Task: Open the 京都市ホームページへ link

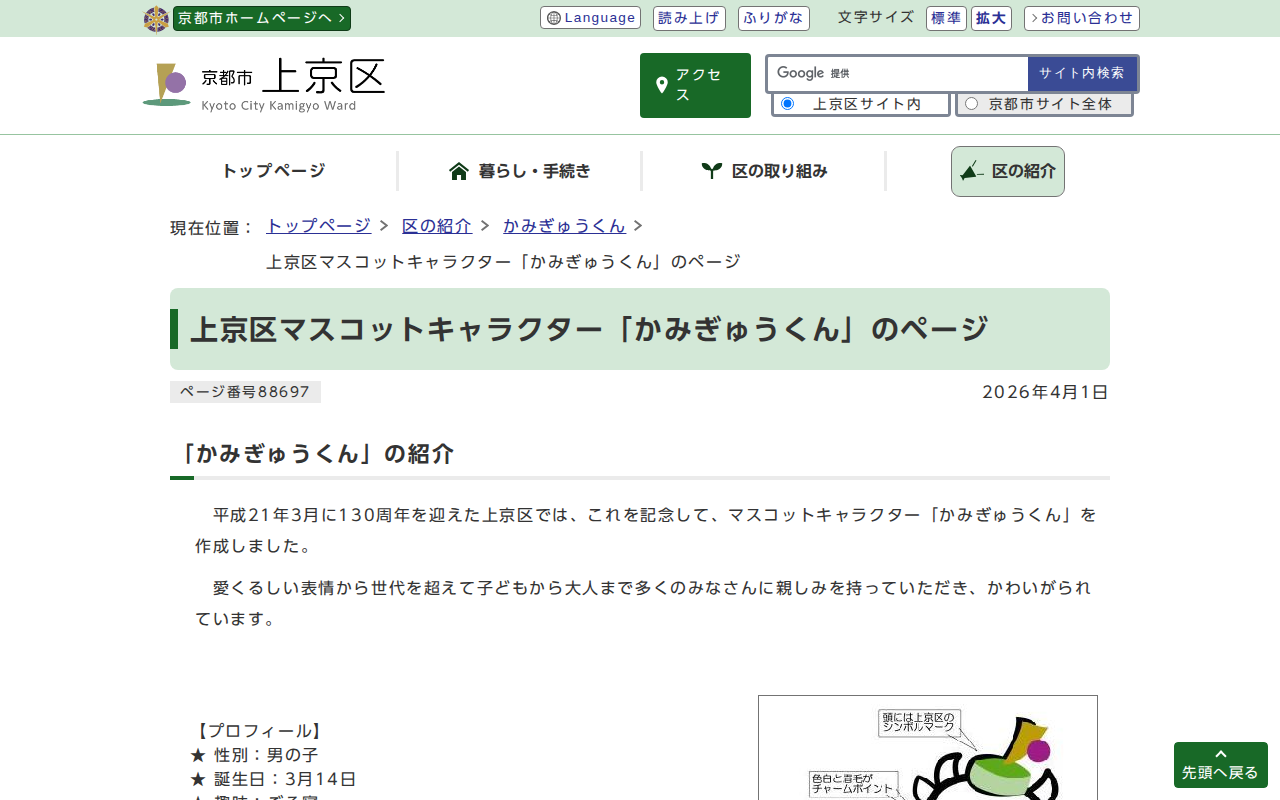Action: click(x=262, y=18)
